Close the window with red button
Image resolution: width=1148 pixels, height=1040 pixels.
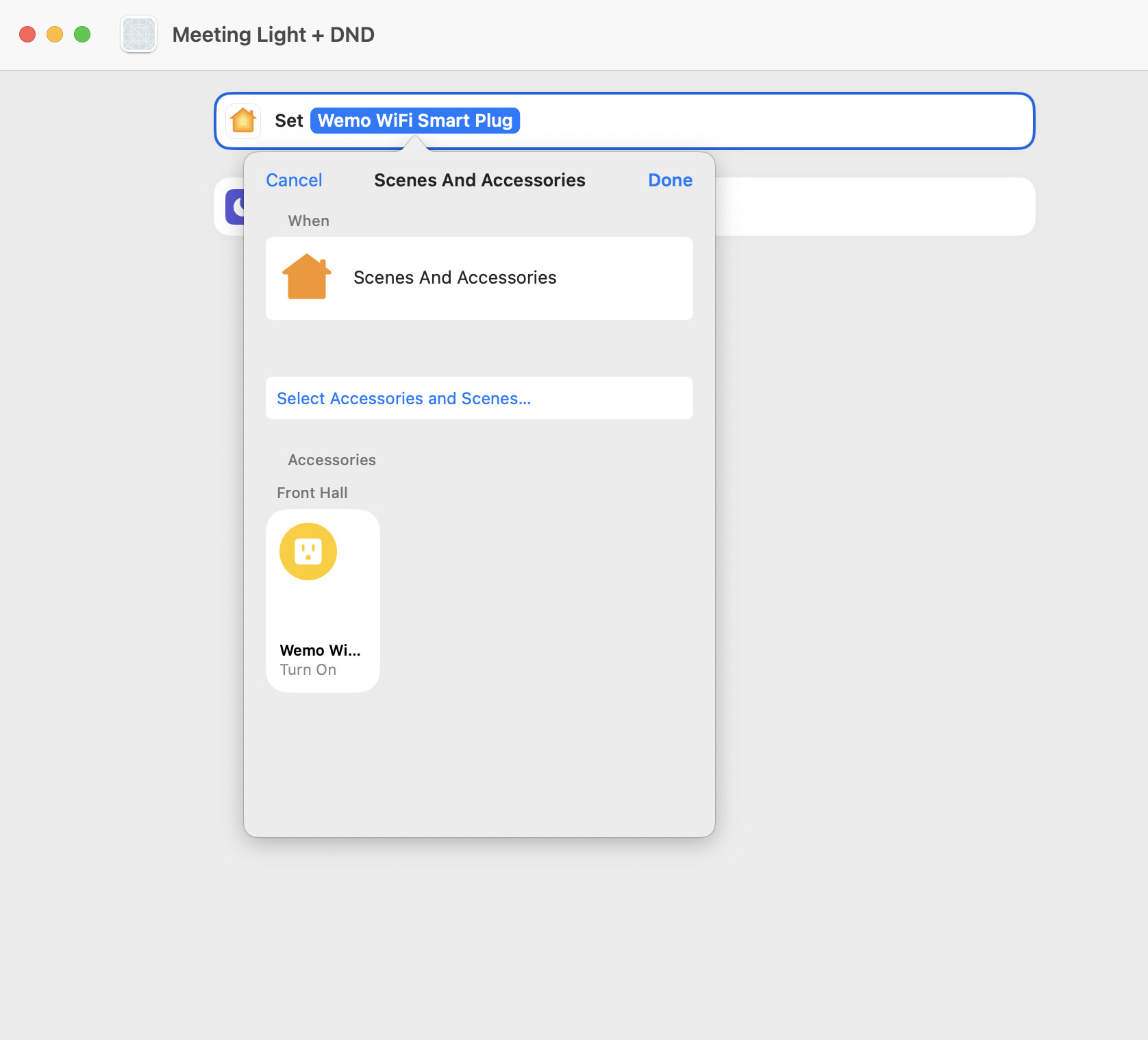pos(27,34)
